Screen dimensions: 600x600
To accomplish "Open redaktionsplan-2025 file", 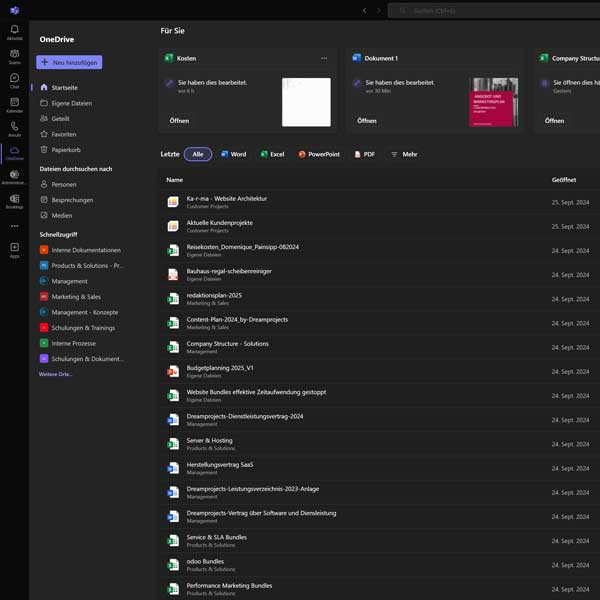I will [x=214, y=295].
